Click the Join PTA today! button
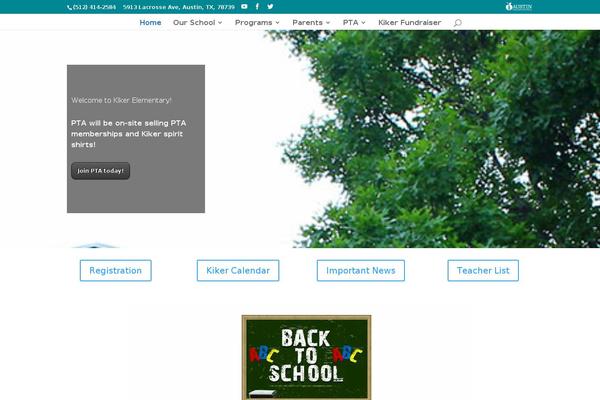Viewport: 600px width, 400px height. tap(101, 171)
